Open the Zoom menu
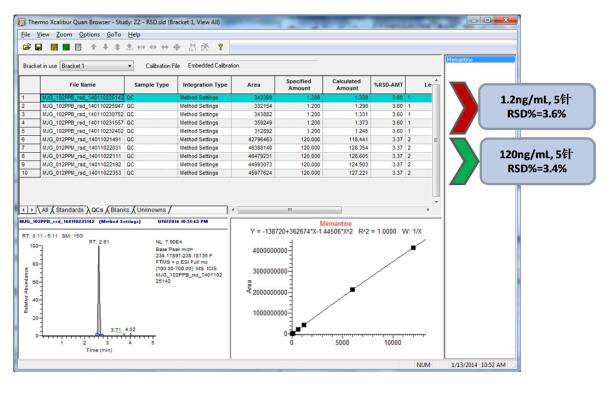 [64, 35]
